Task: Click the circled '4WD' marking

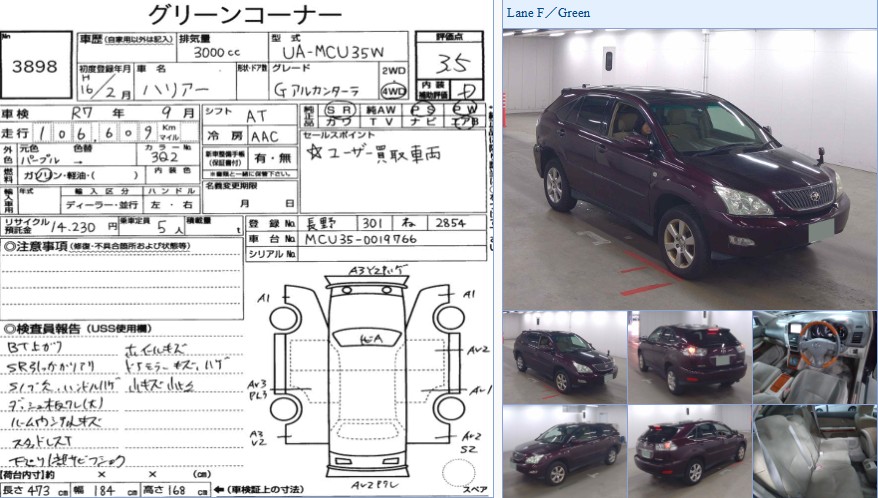Action: 394,91
